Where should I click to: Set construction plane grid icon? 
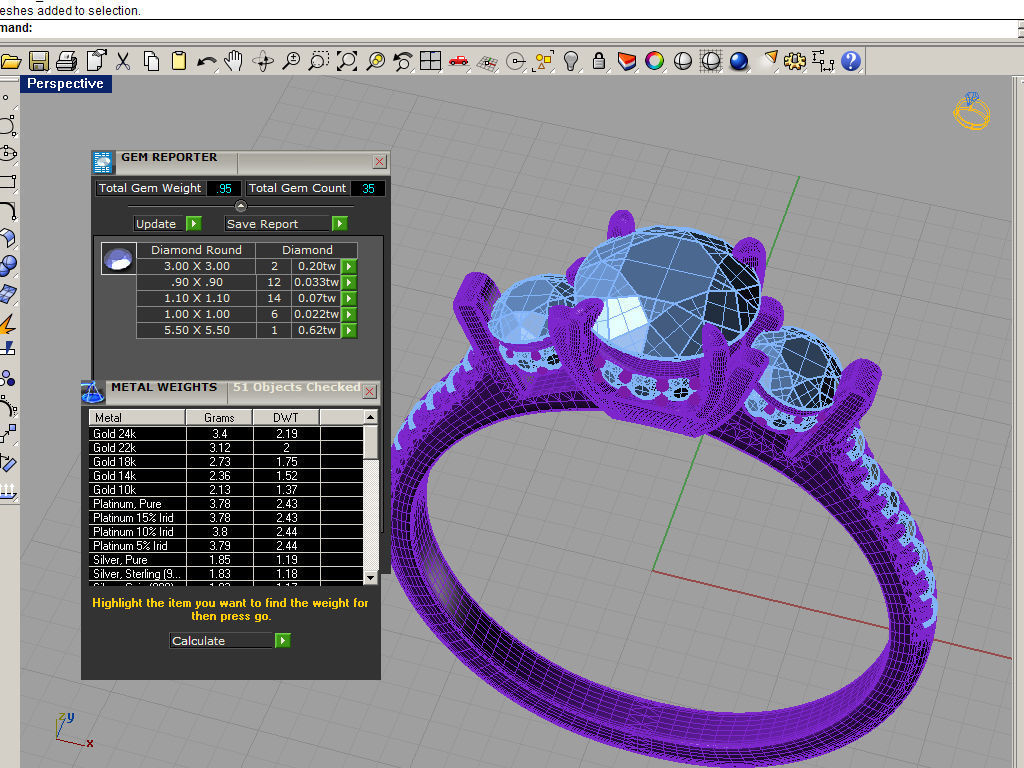tap(487, 63)
